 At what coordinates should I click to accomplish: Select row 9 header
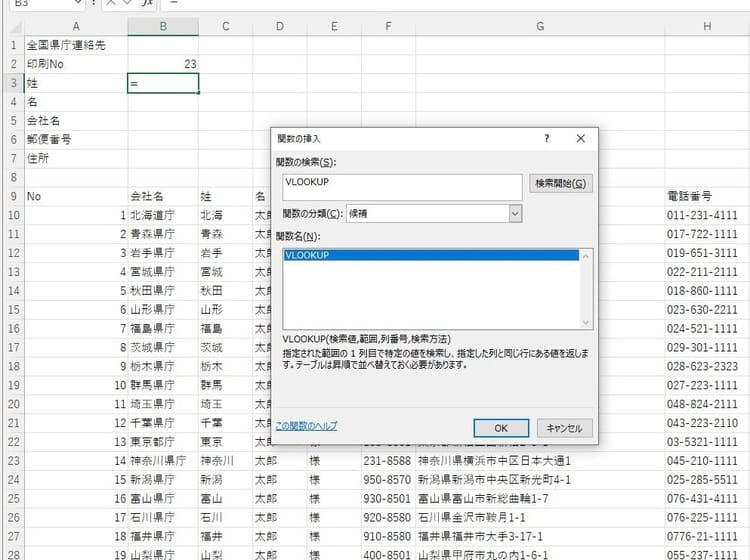pyautogui.click(x=14, y=197)
